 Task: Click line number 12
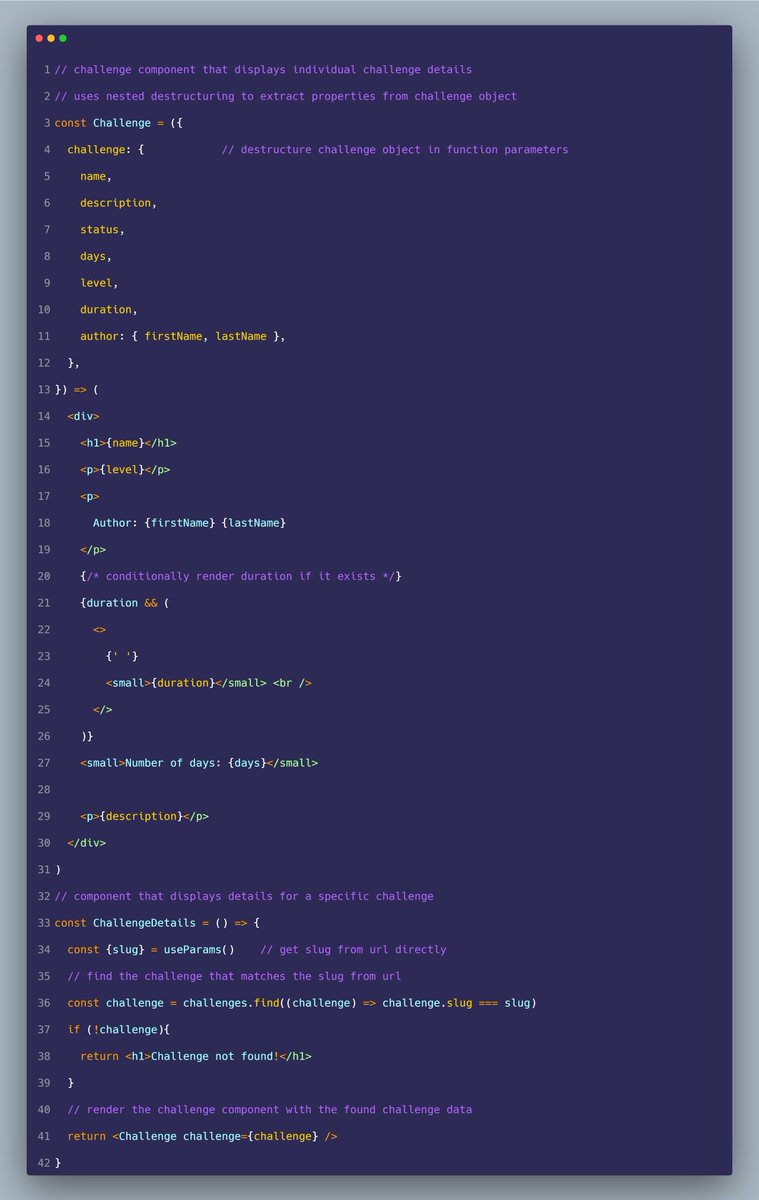click(x=43, y=363)
